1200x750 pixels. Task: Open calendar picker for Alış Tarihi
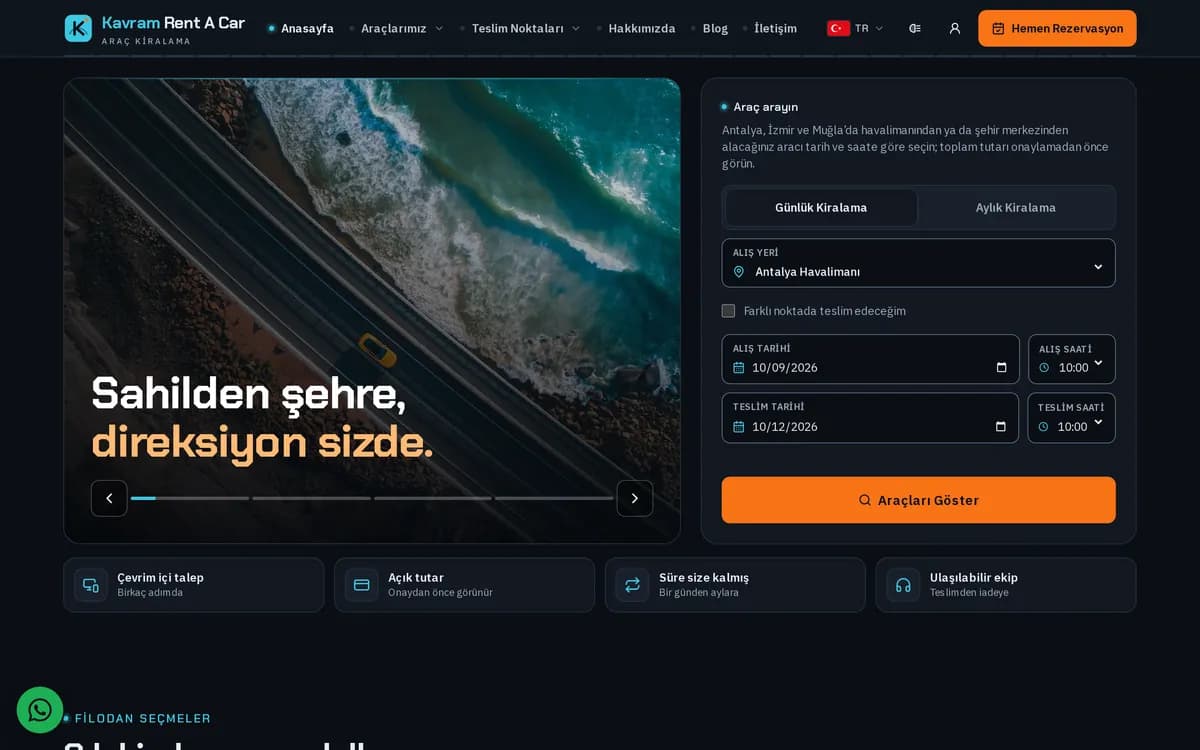tap(1001, 367)
